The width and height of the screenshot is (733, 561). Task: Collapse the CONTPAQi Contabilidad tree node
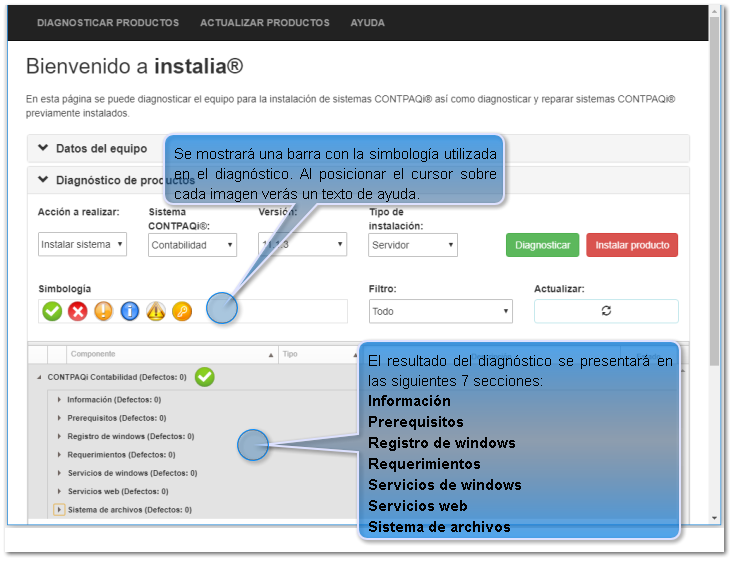coord(39,377)
